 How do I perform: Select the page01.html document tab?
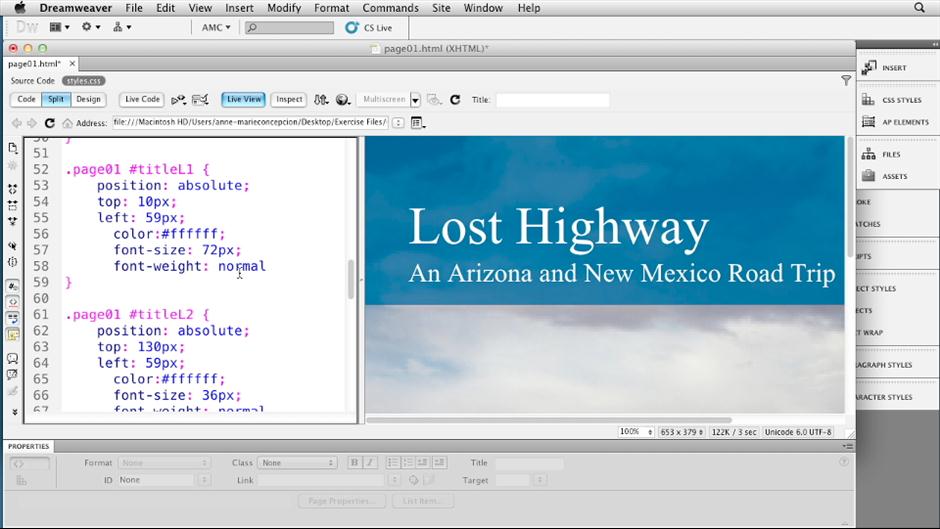point(34,64)
